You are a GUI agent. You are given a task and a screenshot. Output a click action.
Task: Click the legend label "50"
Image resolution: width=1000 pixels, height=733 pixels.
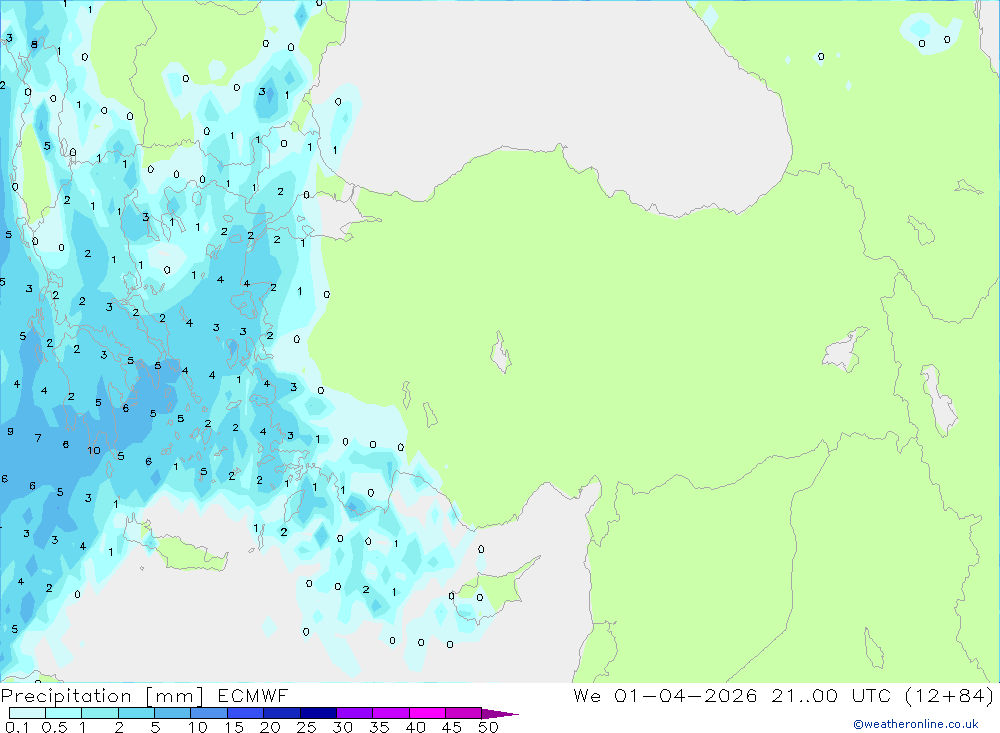pos(488,727)
